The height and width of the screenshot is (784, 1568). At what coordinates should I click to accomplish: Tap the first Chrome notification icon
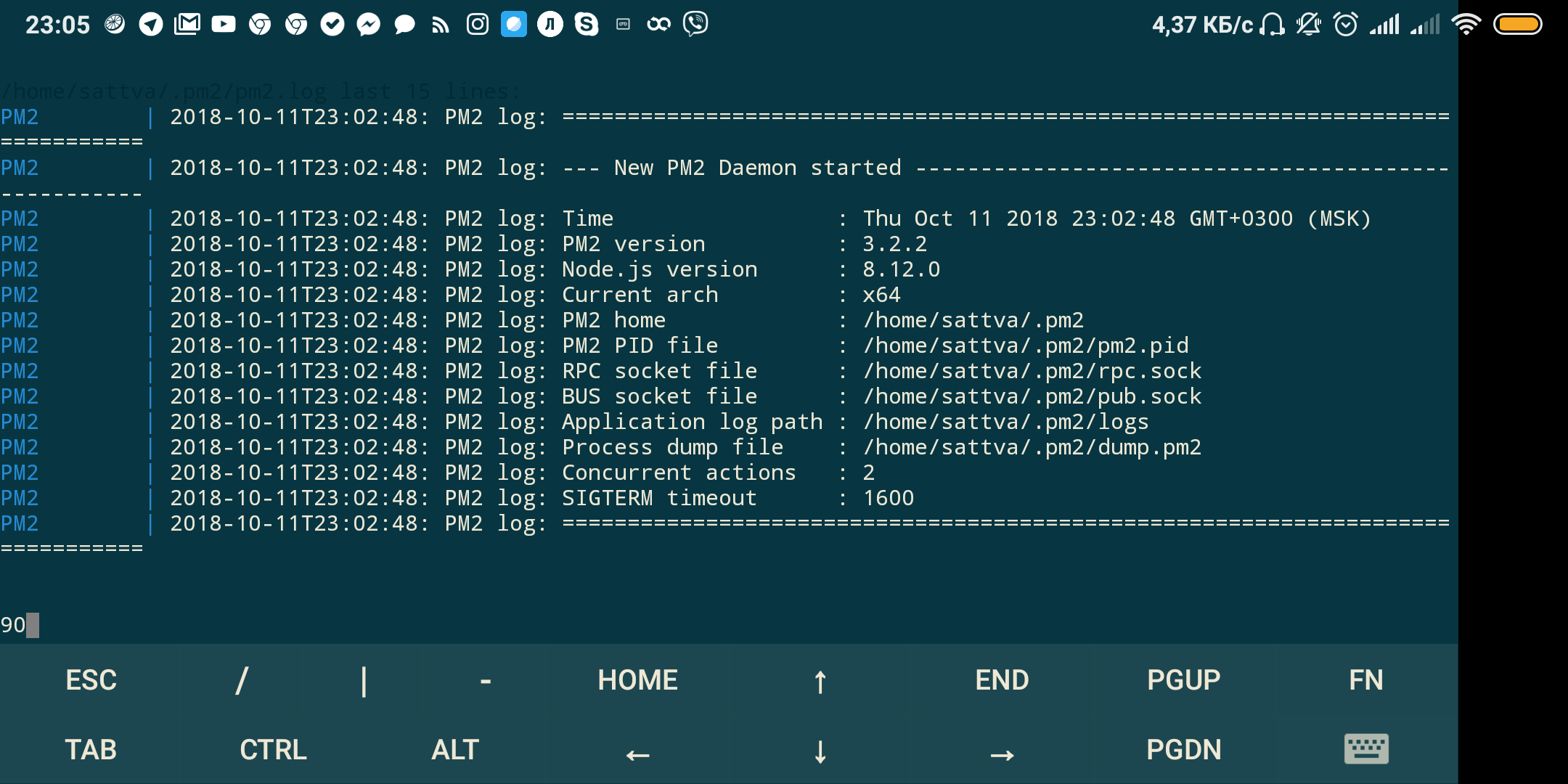click(x=260, y=25)
